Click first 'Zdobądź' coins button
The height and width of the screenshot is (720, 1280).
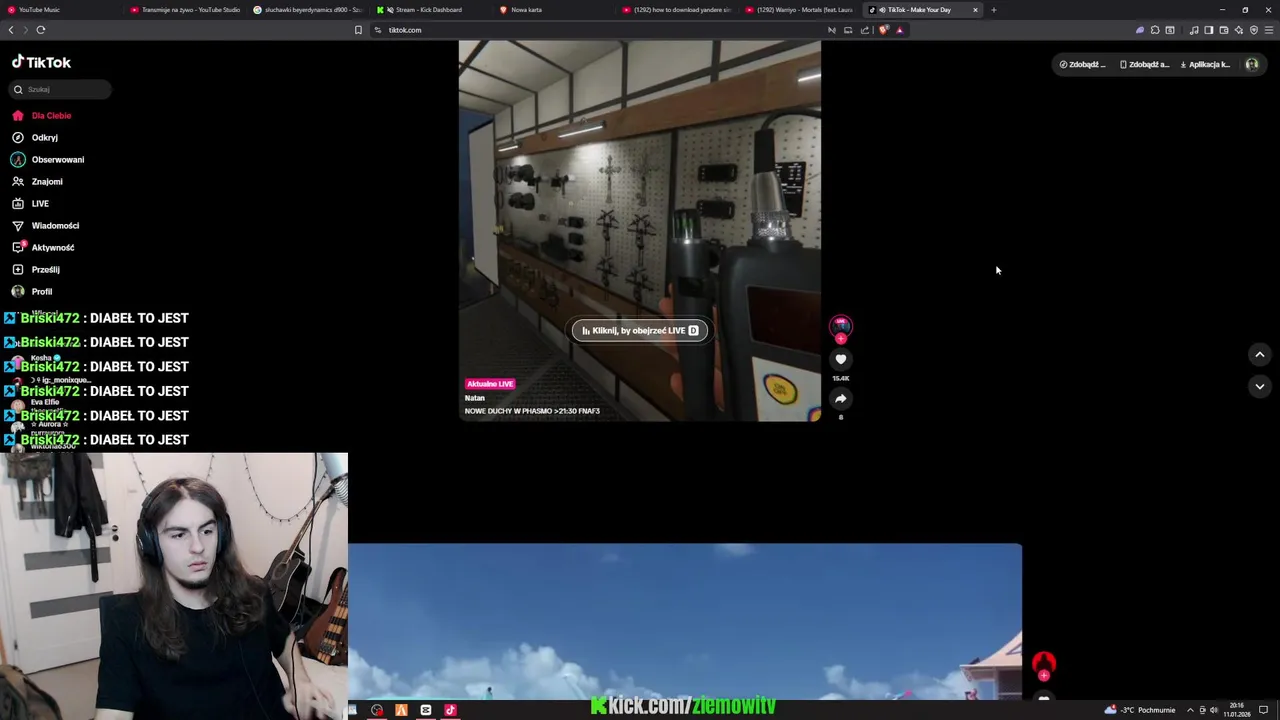pyautogui.click(x=1083, y=64)
